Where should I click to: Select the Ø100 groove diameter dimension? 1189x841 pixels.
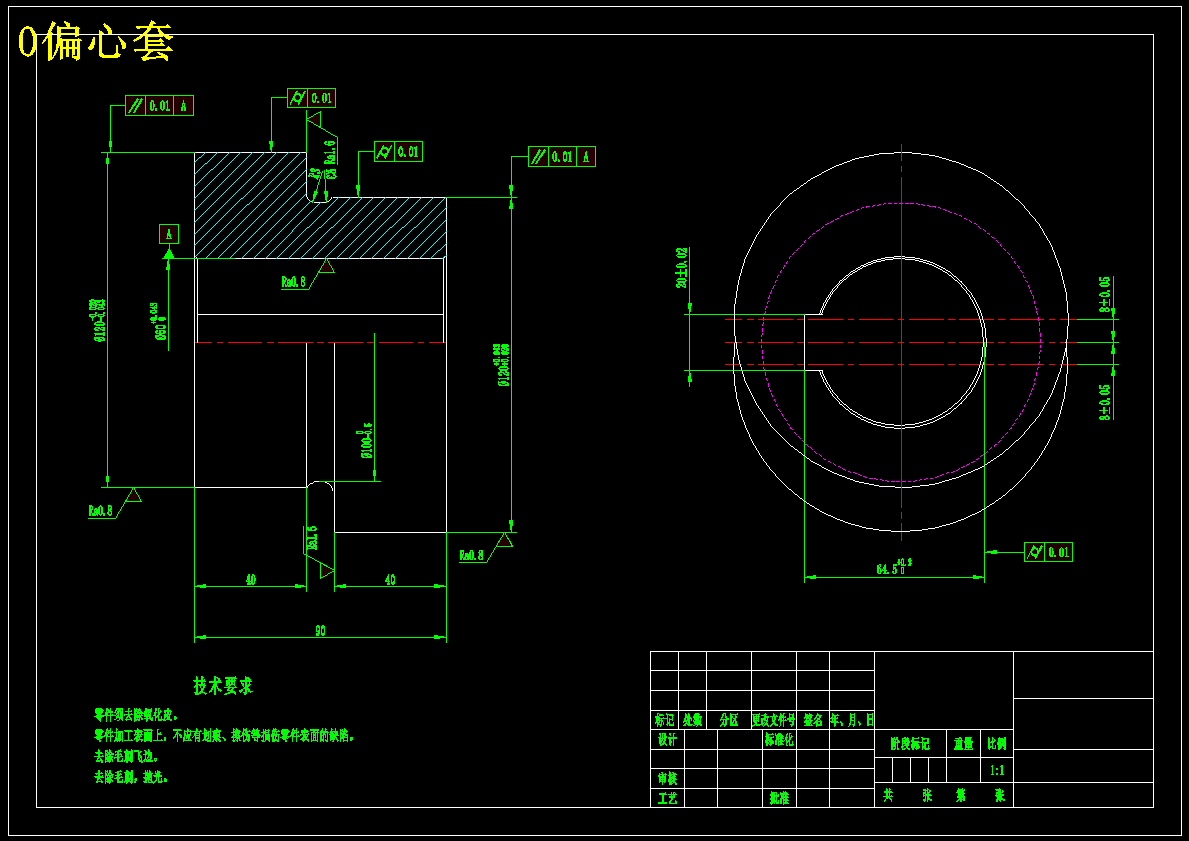(367, 440)
